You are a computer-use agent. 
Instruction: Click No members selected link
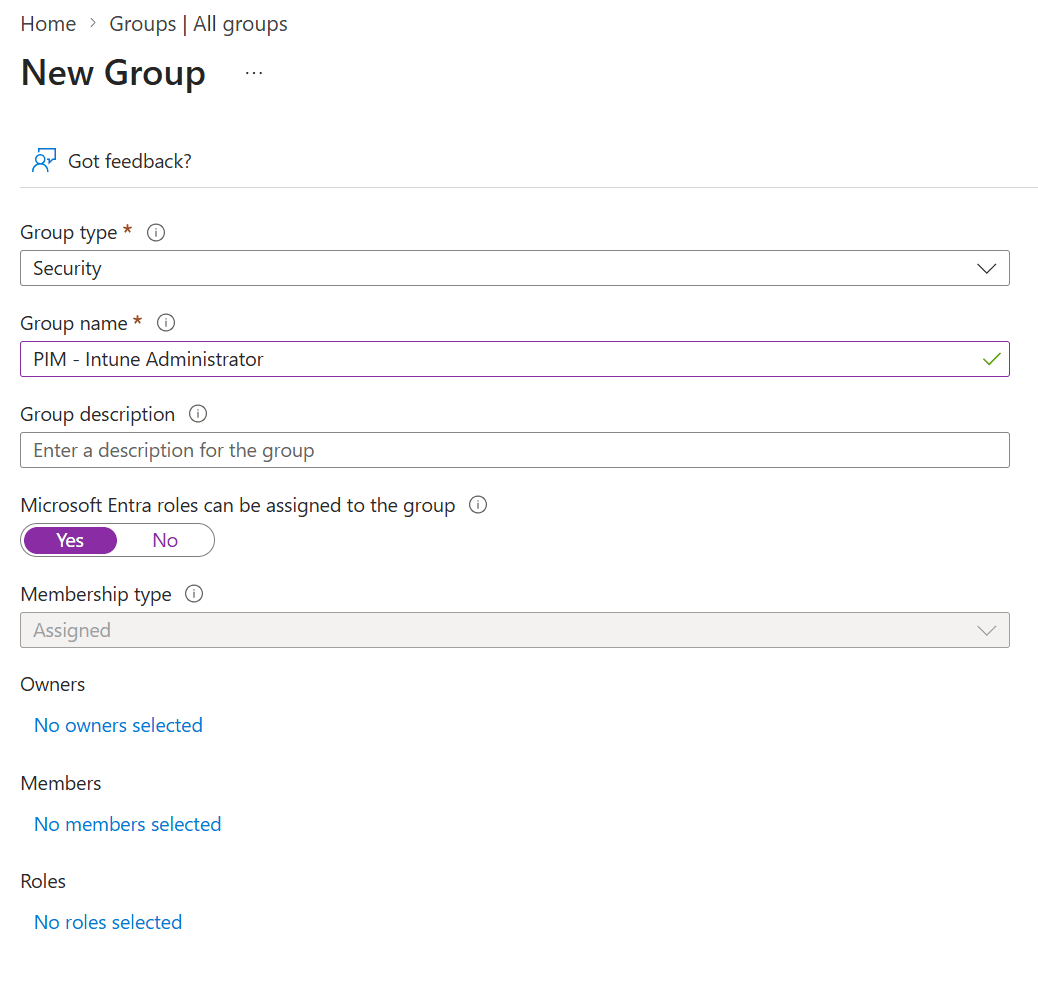tap(127, 824)
